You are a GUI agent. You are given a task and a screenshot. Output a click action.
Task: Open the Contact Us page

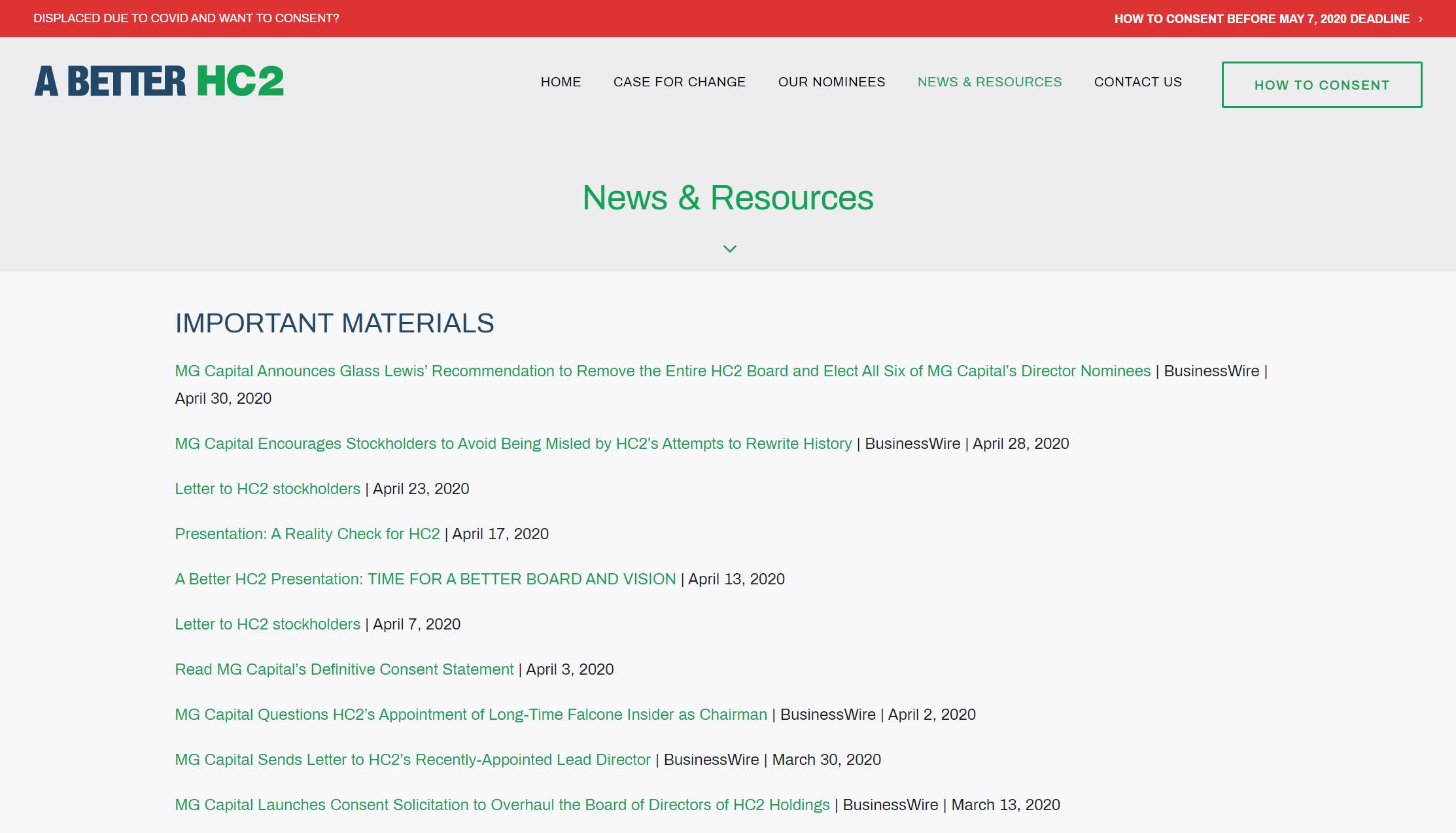[x=1137, y=82]
